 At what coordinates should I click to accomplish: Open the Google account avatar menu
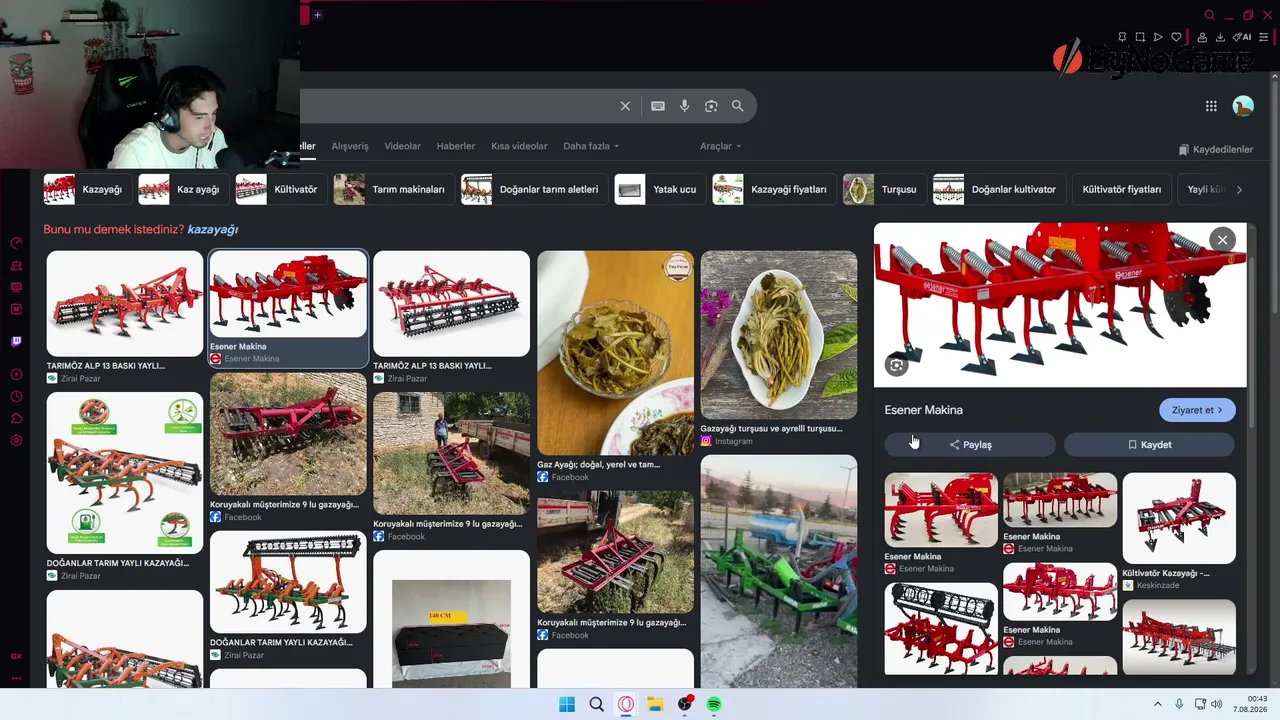coord(1243,106)
